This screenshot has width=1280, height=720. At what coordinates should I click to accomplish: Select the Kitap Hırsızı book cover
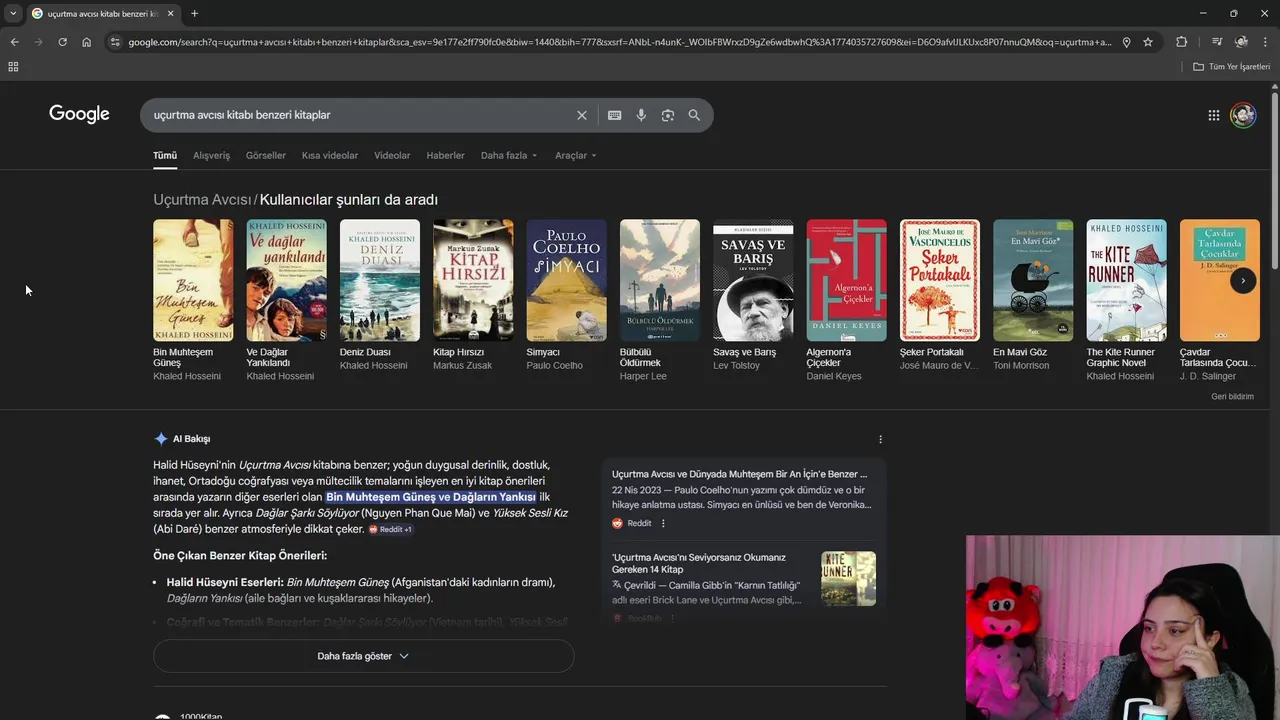[473, 281]
